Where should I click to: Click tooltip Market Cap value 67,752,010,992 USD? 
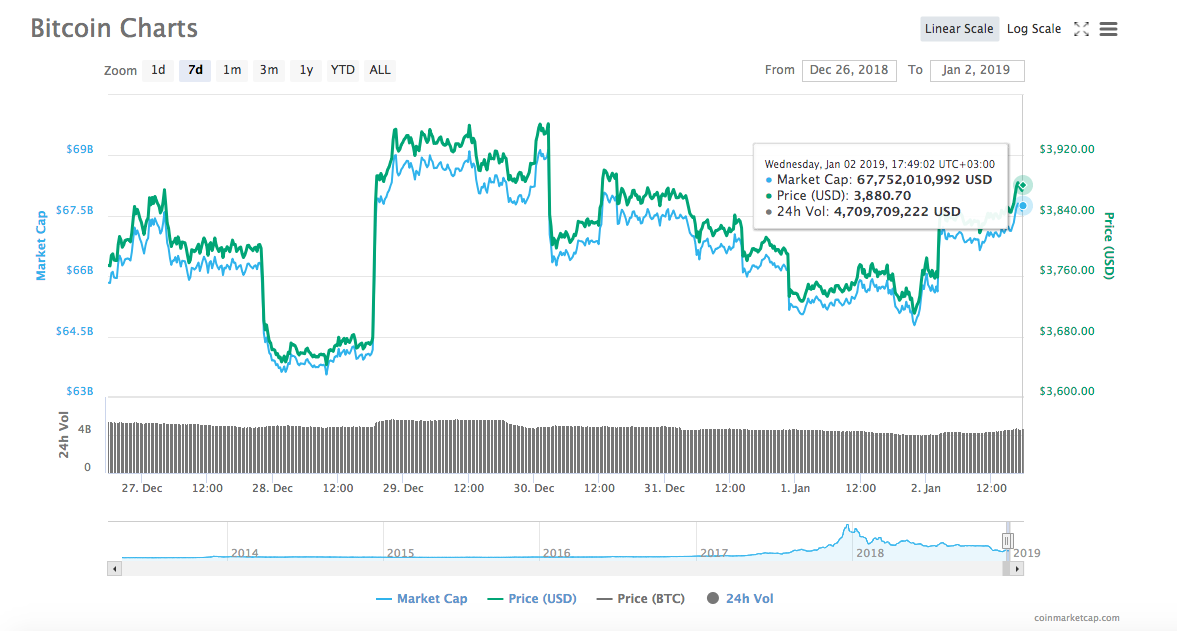pos(924,180)
